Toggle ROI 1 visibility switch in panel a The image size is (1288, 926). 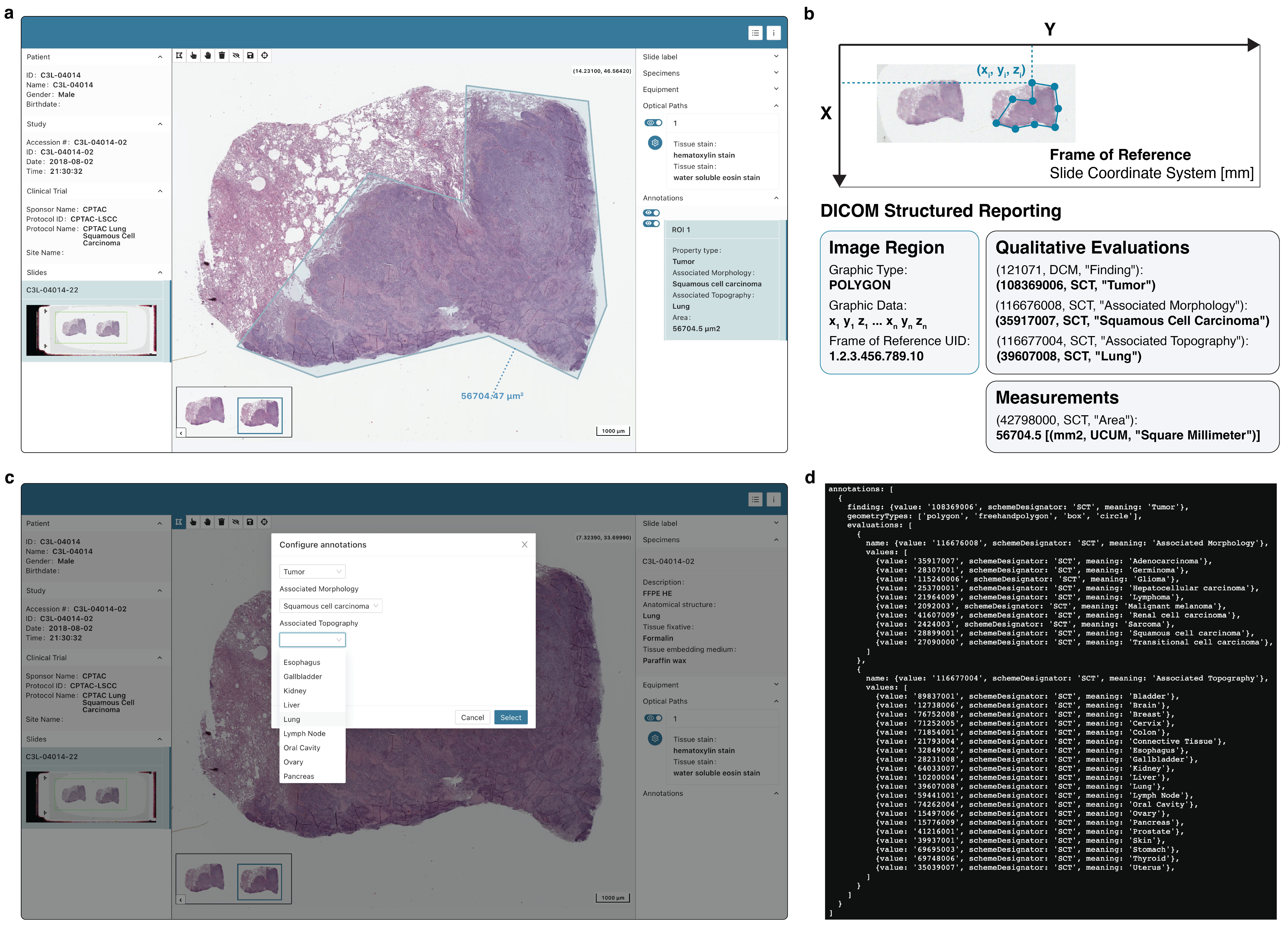[x=651, y=224]
